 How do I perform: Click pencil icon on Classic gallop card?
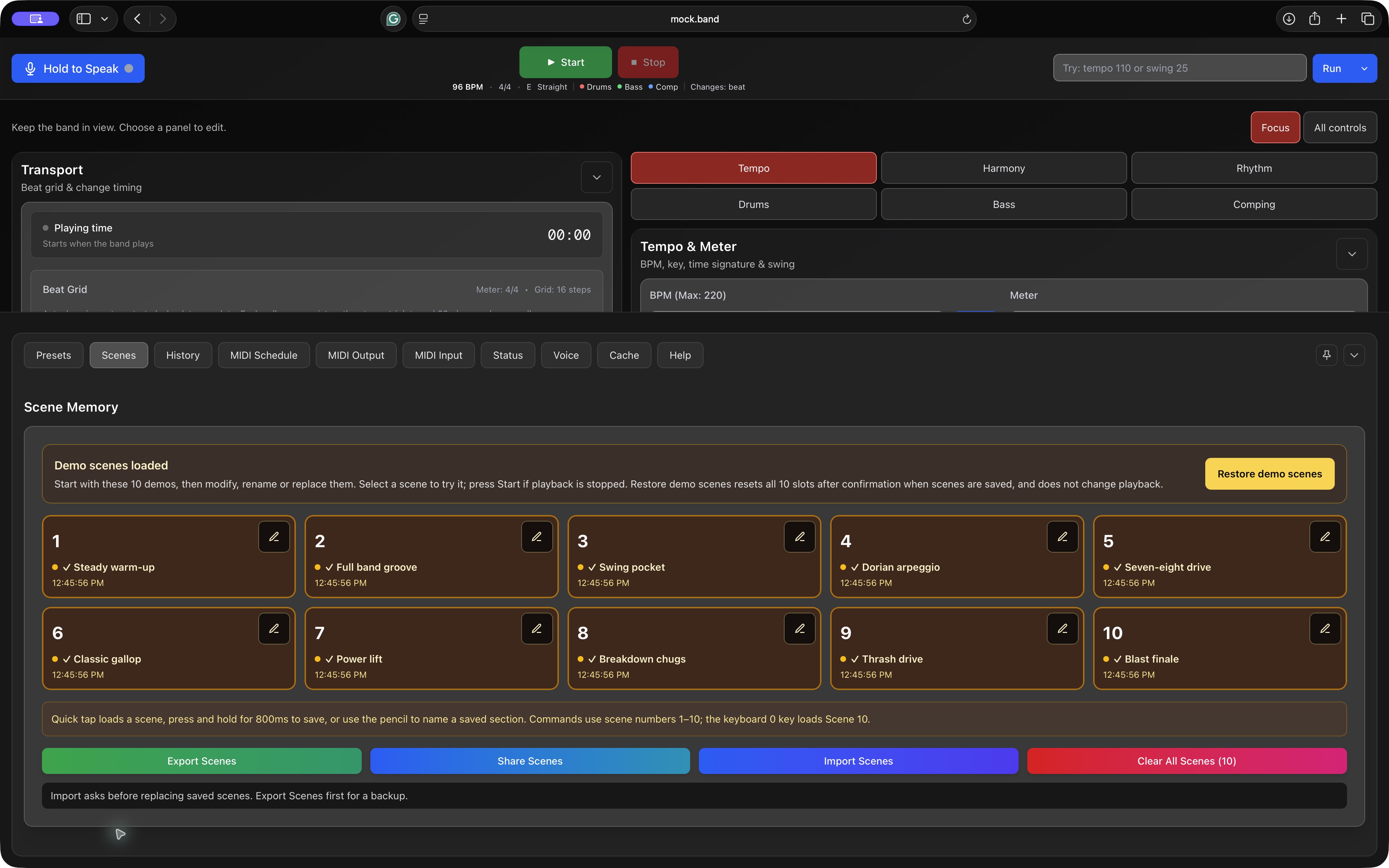[274, 629]
